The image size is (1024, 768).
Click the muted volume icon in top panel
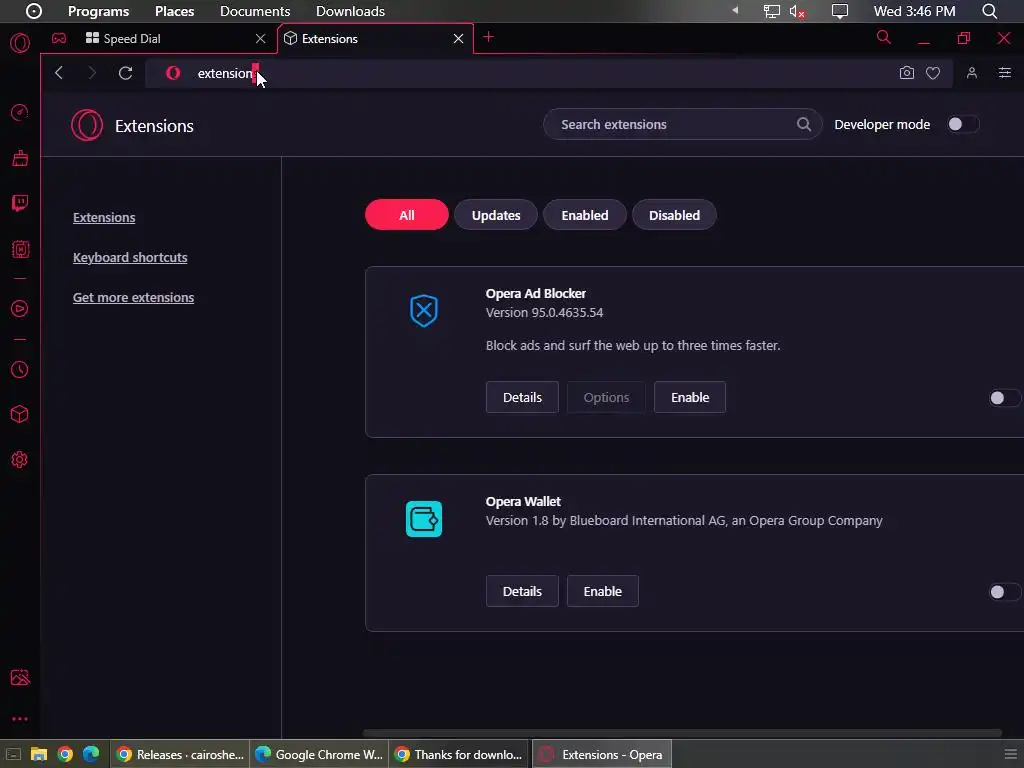click(x=797, y=11)
